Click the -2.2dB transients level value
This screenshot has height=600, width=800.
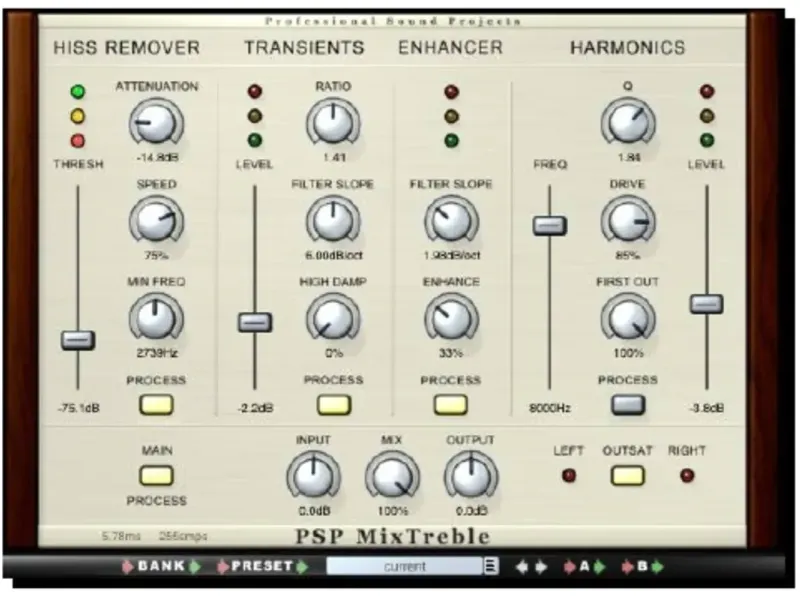point(255,408)
